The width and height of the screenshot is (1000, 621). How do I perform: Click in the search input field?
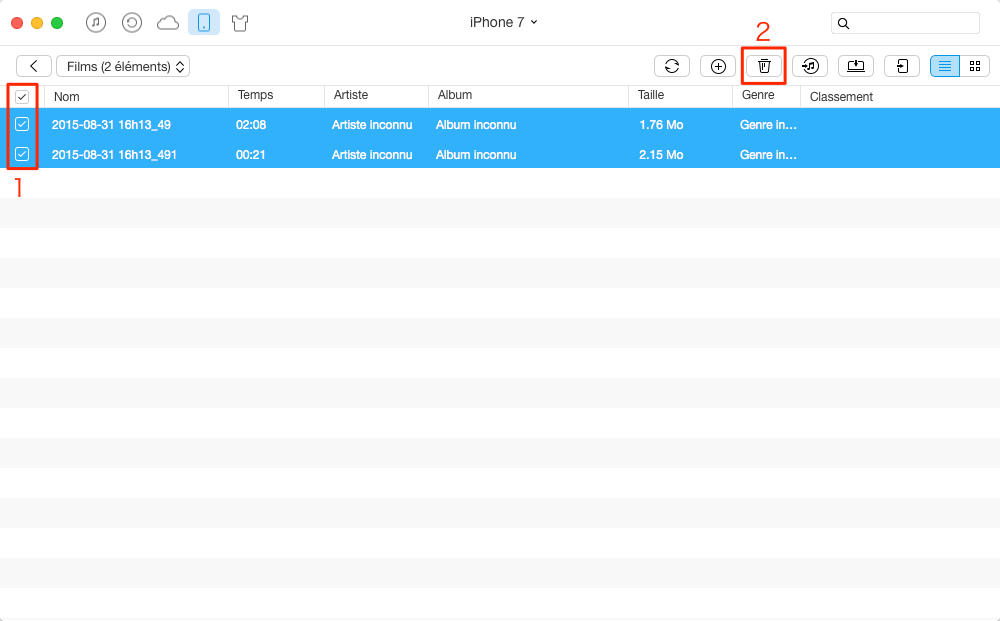click(x=905, y=23)
